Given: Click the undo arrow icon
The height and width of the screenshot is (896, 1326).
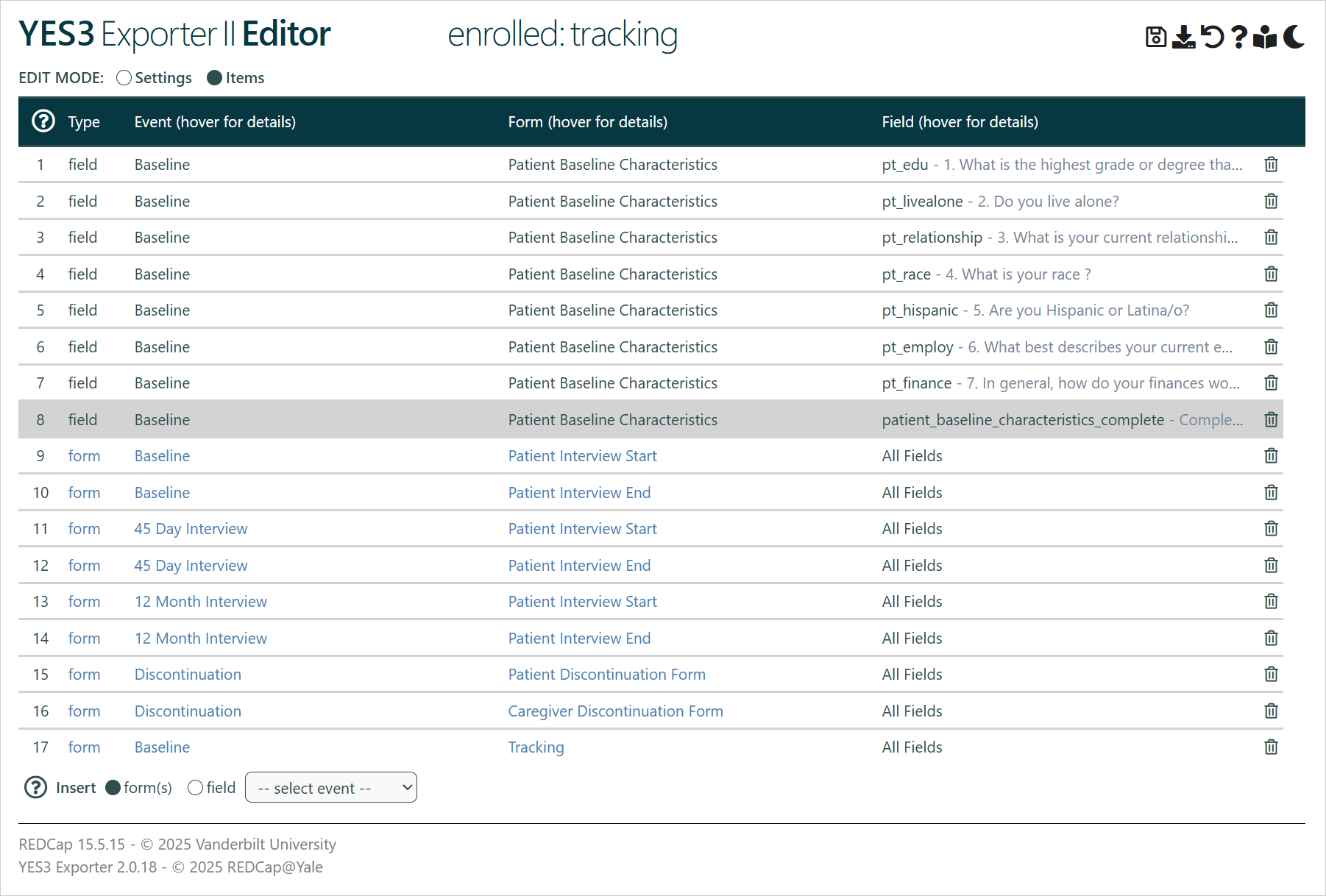Looking at the screenshot, I should coord(1212,37).
